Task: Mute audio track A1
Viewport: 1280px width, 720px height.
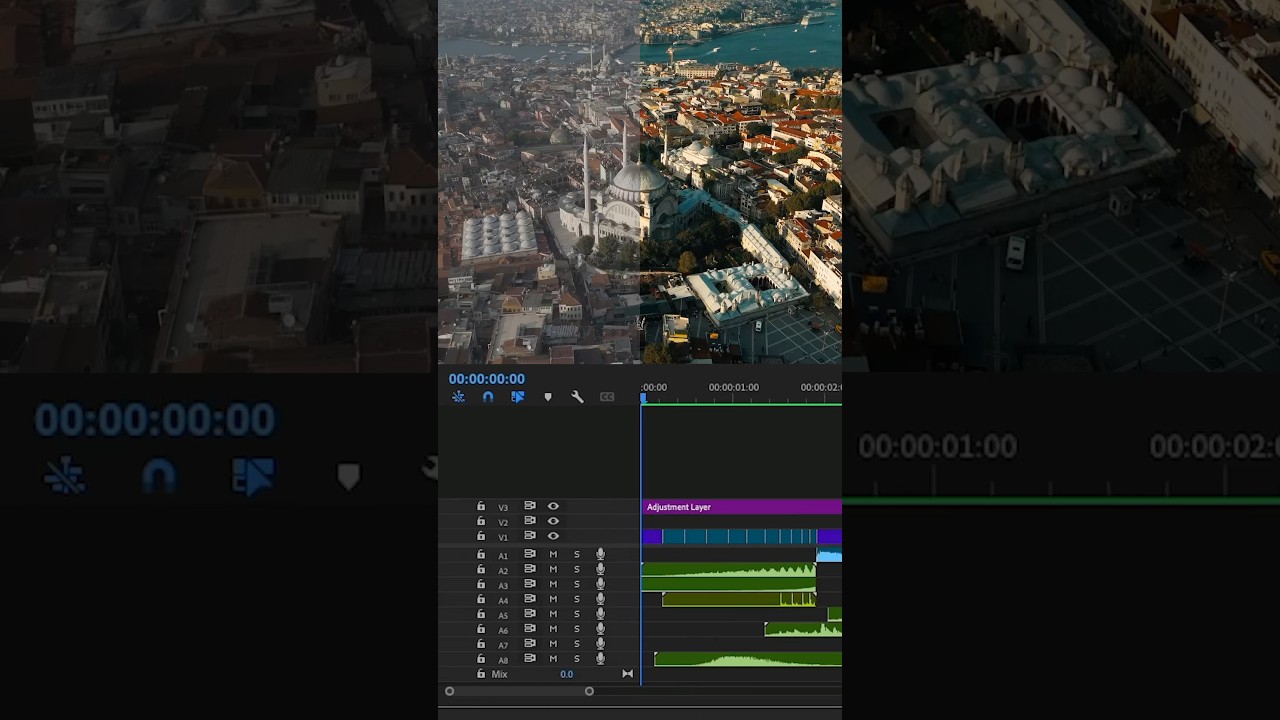Action: 553,554
